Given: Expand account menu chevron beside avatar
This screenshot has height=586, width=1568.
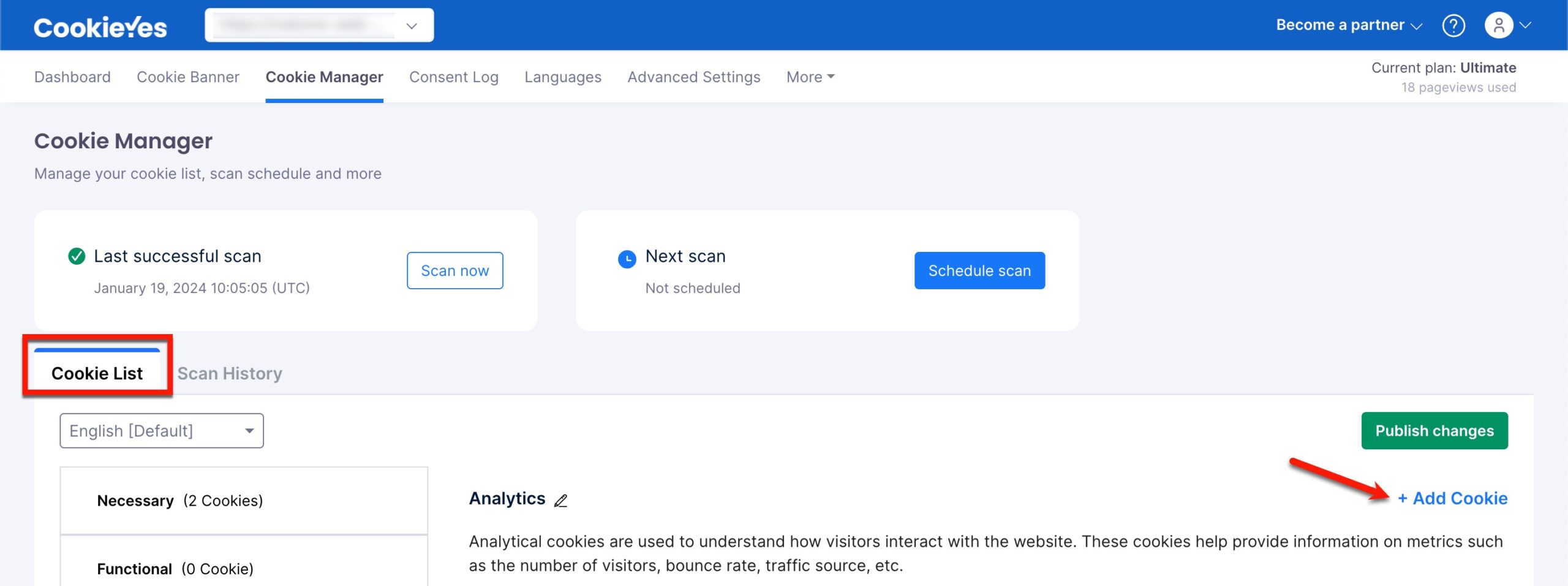Looking at the screenshot, I should (x=1525, y=26).
